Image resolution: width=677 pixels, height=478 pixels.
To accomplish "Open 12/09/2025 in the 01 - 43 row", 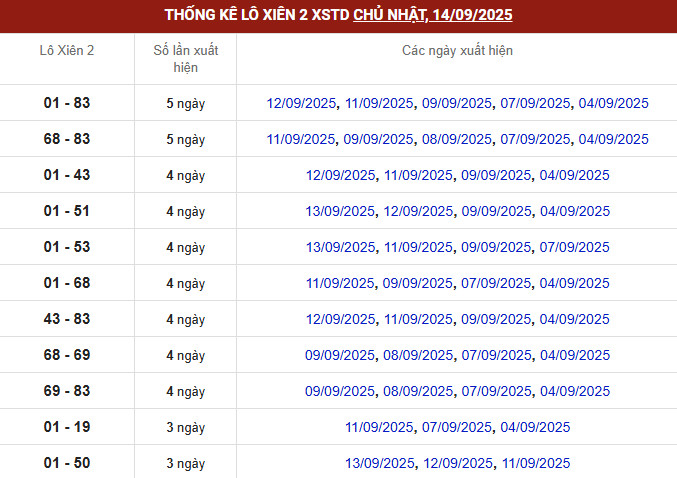I will tap(341, 175).
